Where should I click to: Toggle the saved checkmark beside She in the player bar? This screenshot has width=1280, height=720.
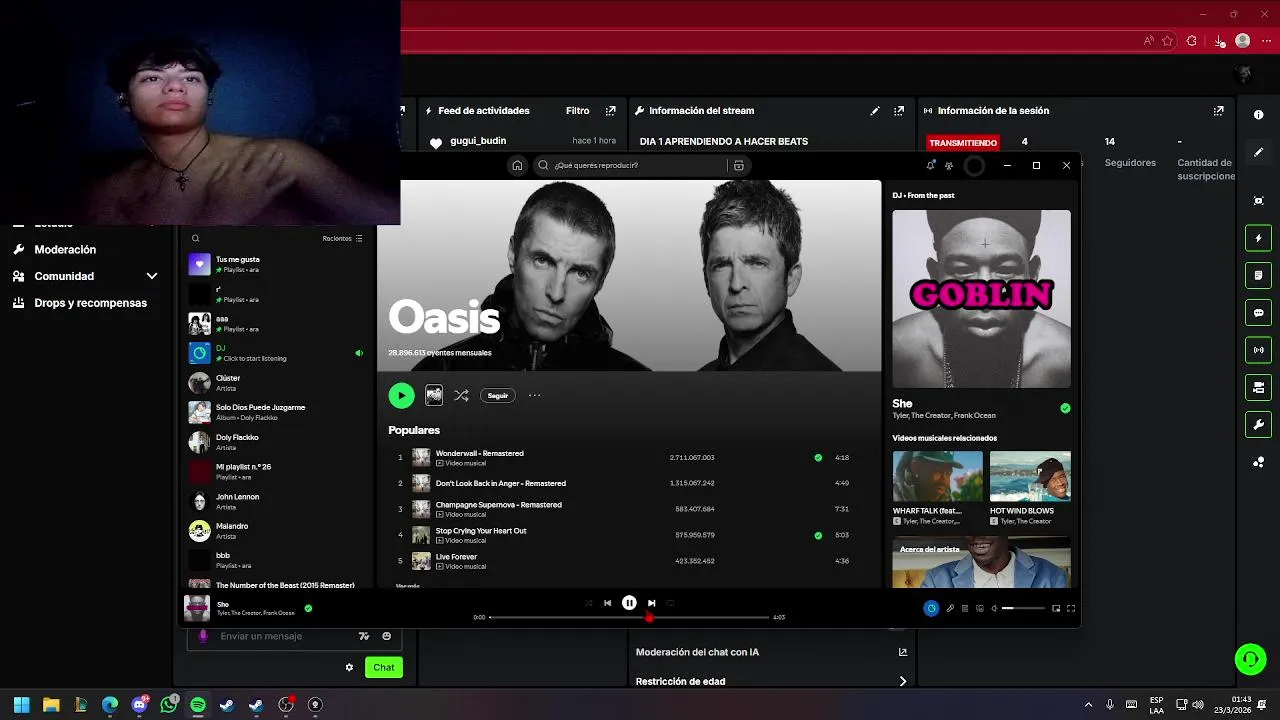[308, 608]
